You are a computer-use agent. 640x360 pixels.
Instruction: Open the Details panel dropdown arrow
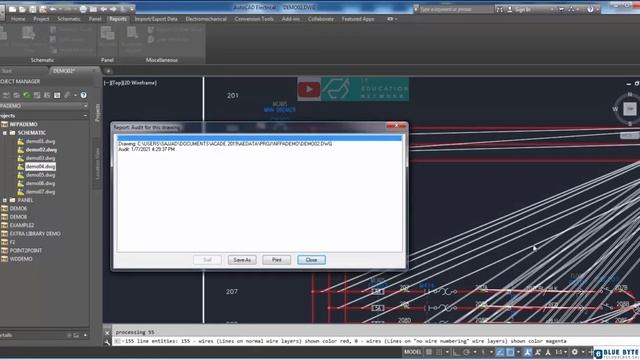coord(85,335)
